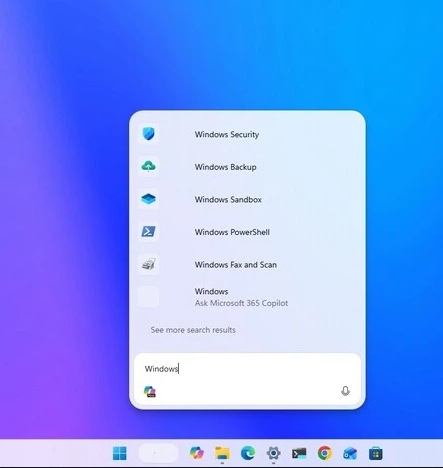The height and width of the screenshot is (468, 443).
Task: Open the Windows Fax and Scan icon
Action: click(x=148, y=264)
